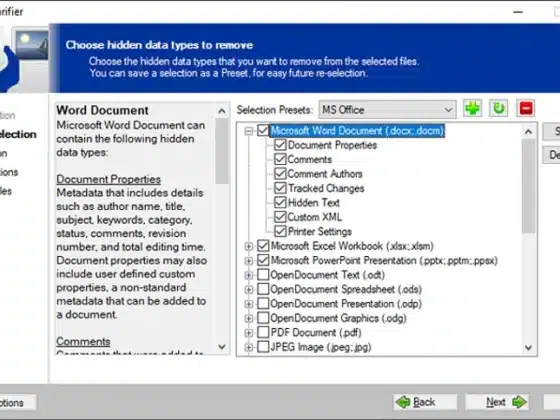This screenshot has width=560, height=420.
Task: Click the green reload preset icon
Action: (x=499, y=109)
